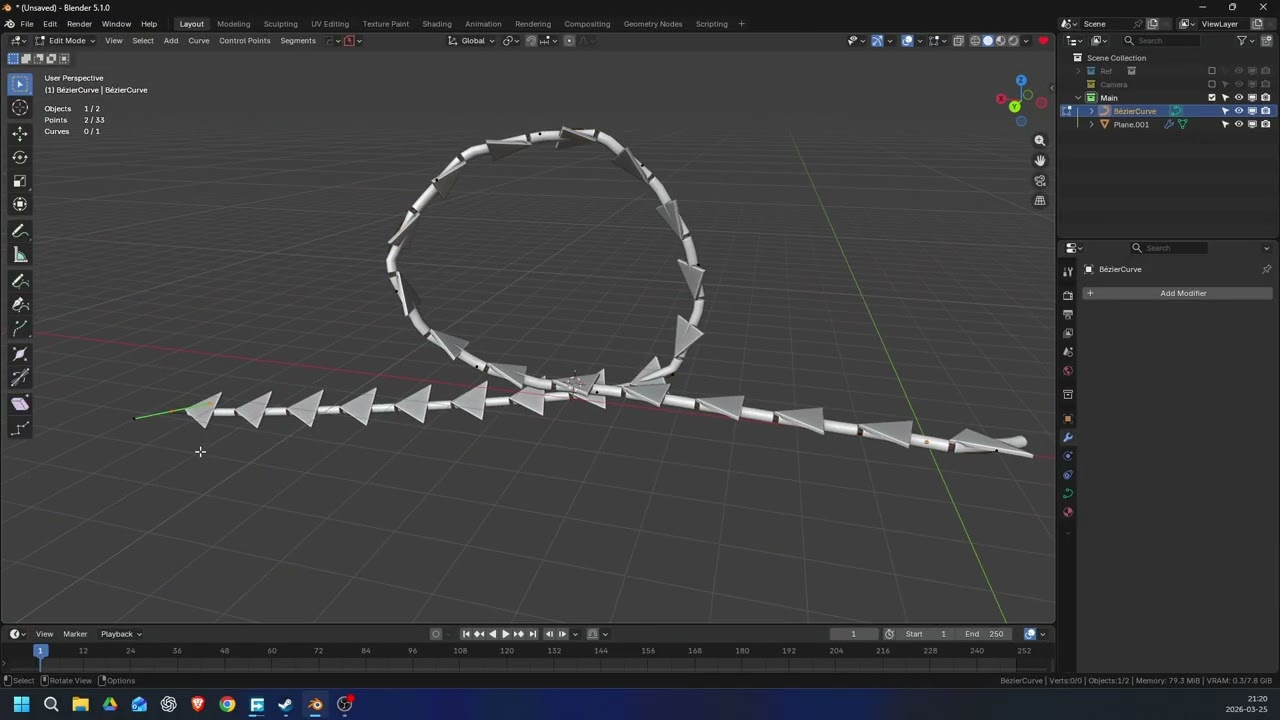The height and width of the screenshot is (720, 1280).
Task: Click the viewport zoom magnifier icon
Action: 1040,141
